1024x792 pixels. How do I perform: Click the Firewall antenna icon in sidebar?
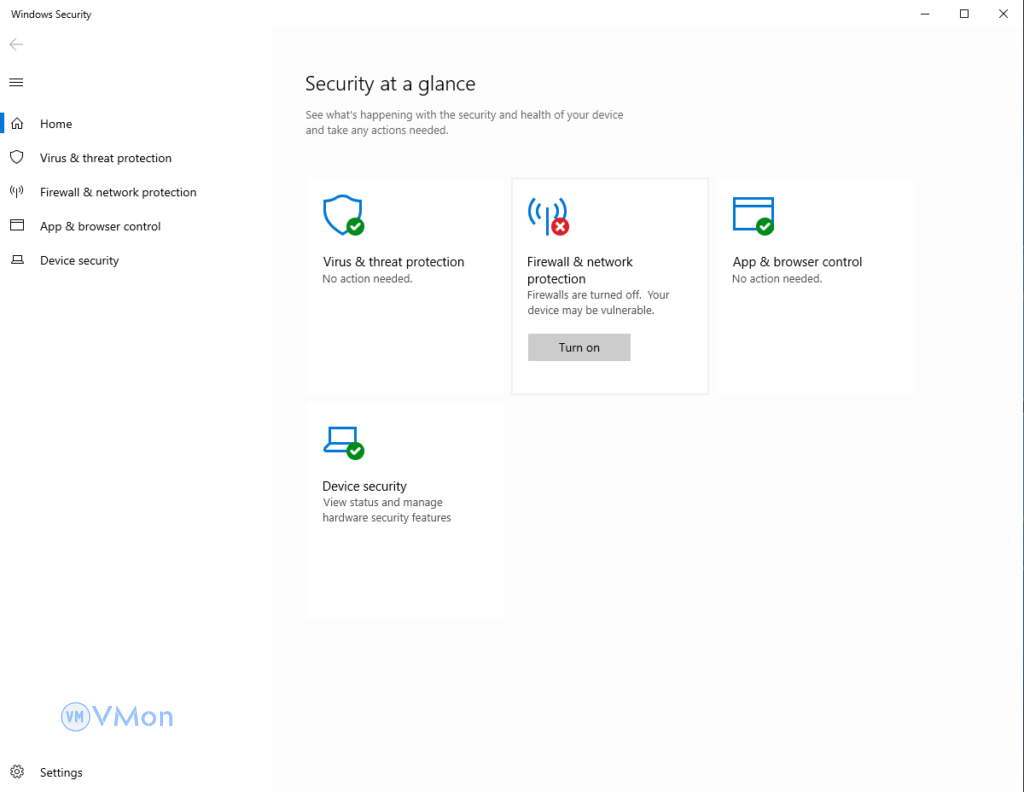pyautogui.click(x=16, y=192)
